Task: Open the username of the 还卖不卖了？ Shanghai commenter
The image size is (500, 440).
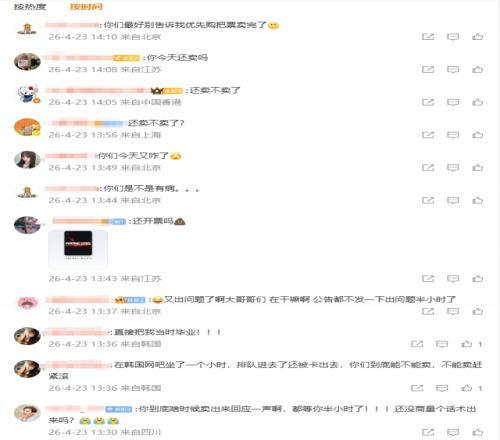Action: pos(69,123)
